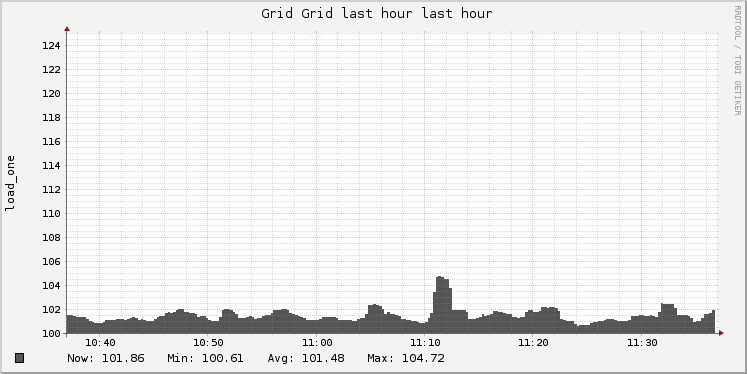Click the load spike peak near 11:10
The image size is (747, 374).
click(x=441, y=278)
